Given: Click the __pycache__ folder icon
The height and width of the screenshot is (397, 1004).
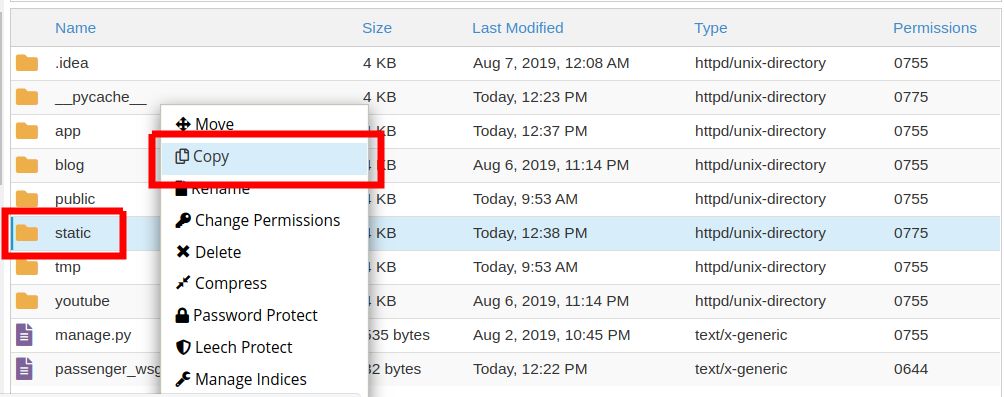Looking at the screenshot, I should [x=27, y=97].
